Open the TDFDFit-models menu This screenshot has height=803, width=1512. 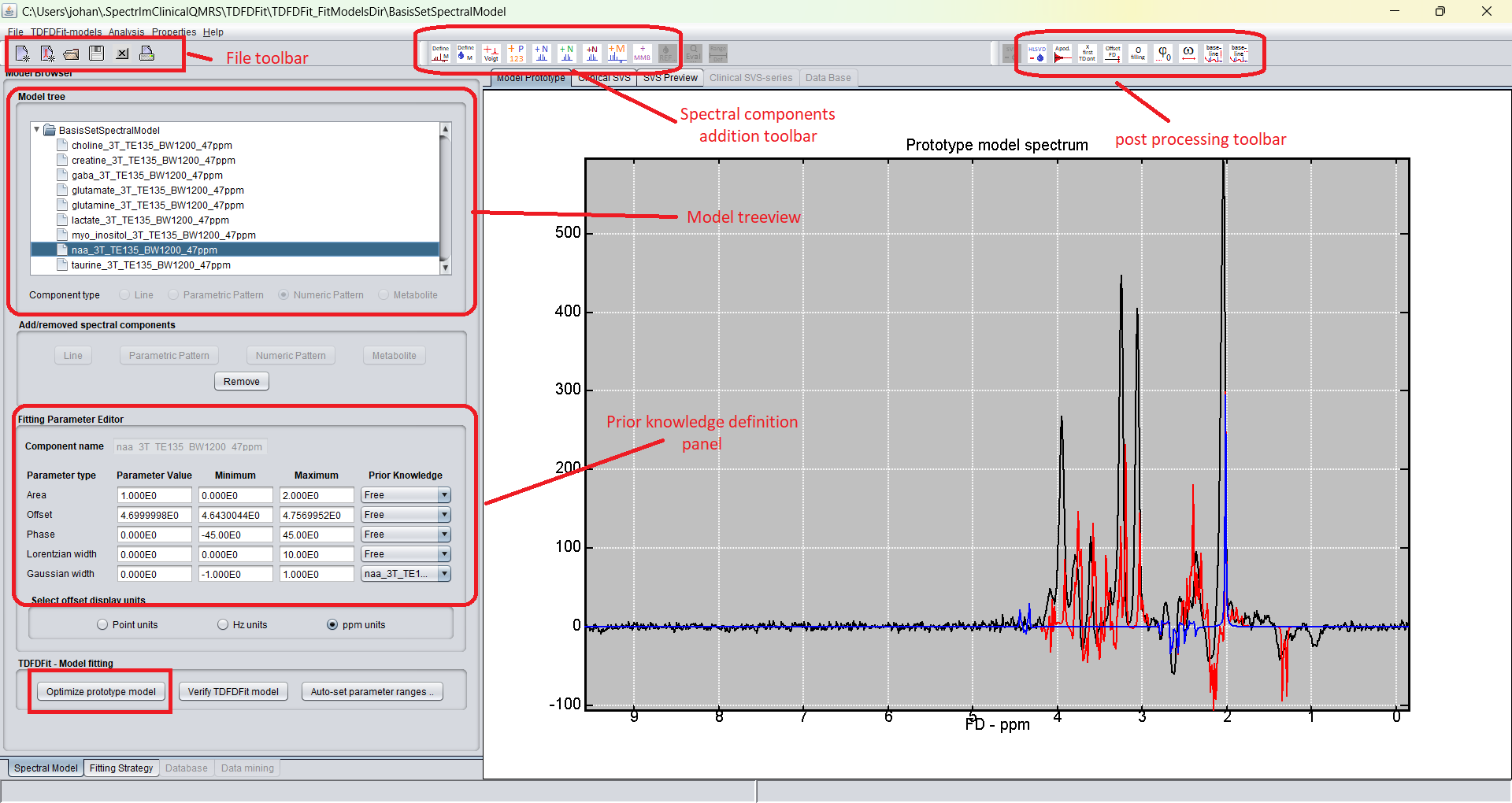tap(66, 32)
